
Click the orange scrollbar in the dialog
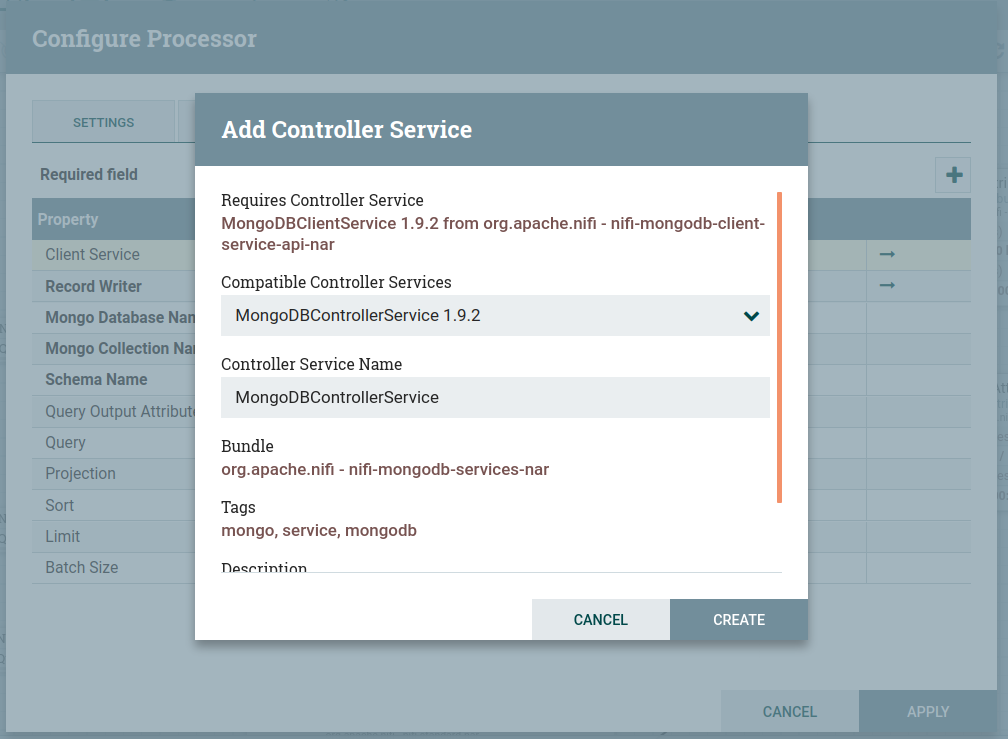coord(779,347)
